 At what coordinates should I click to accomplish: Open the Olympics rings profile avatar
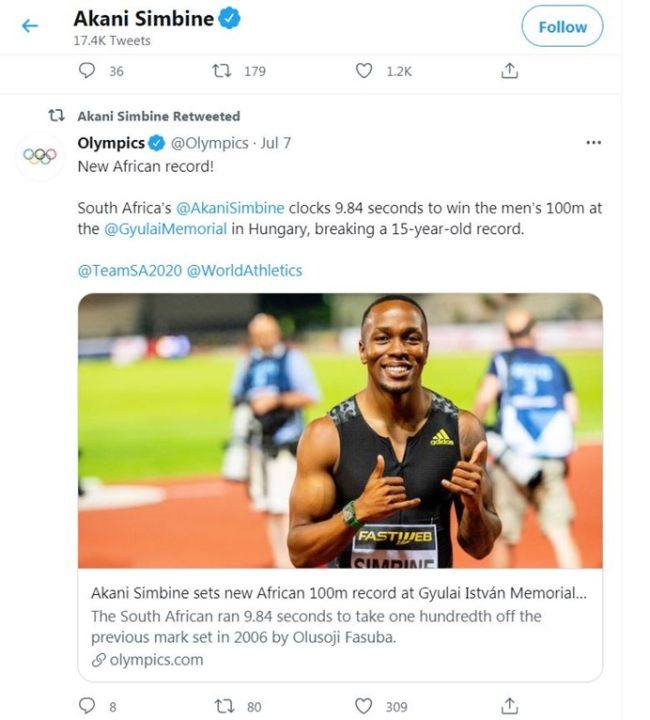(x=40, y=155)
